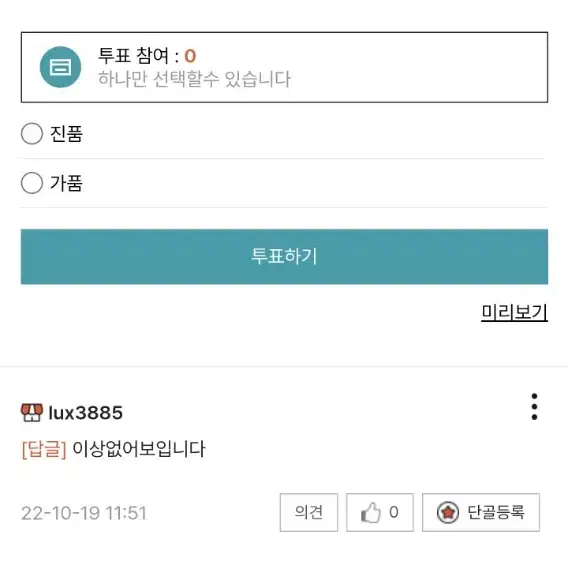Click the [답글] reply tag
Screen dimensions: 568x568
[x=44, y=449]
